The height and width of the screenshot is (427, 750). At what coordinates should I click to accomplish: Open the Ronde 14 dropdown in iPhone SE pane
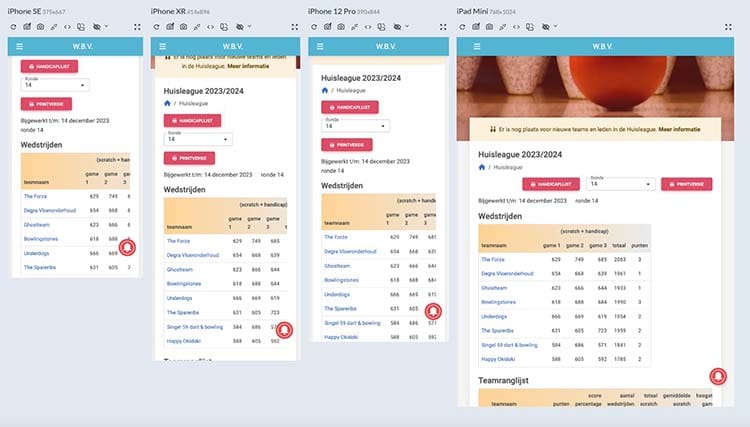pyautogui.click(x=49, y=84)
